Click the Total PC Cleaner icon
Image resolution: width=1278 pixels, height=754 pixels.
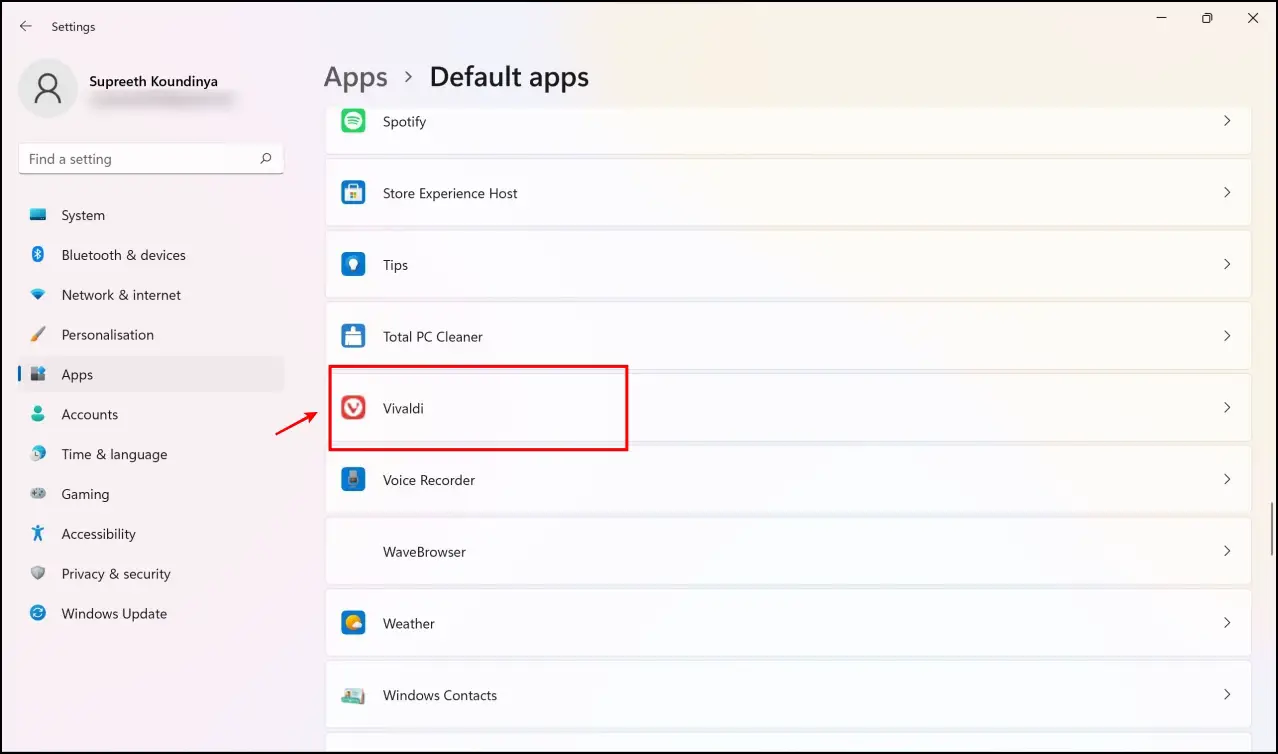(353, 336)
